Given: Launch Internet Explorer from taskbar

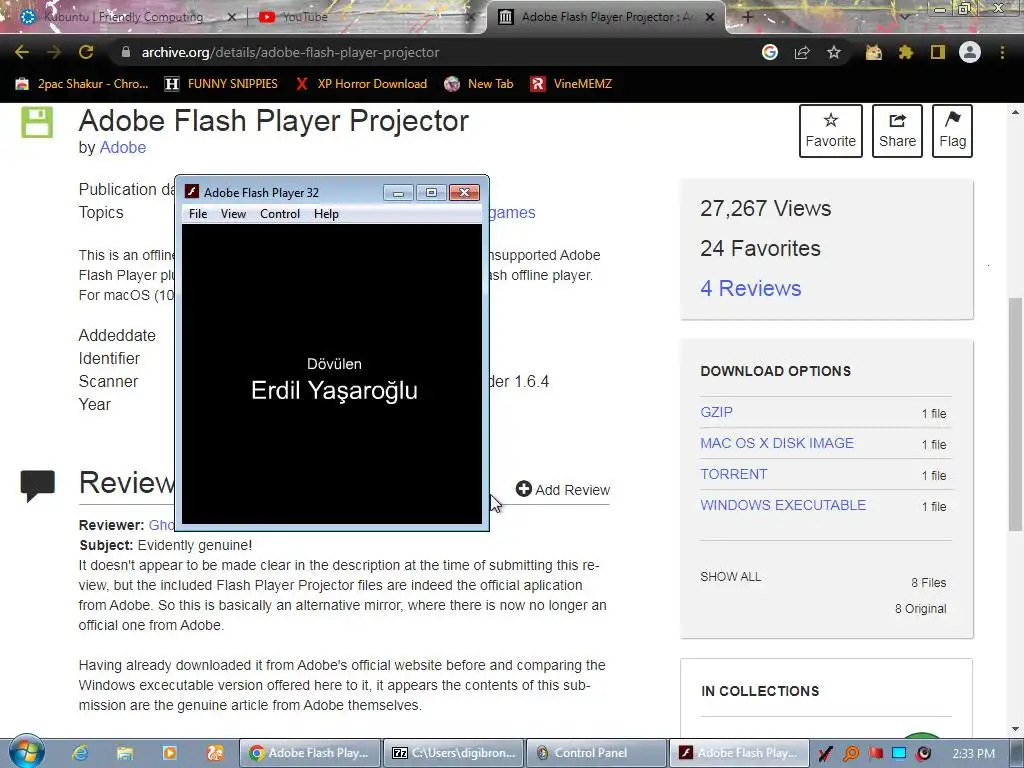Looking at the screenshot, I should 80,753.
